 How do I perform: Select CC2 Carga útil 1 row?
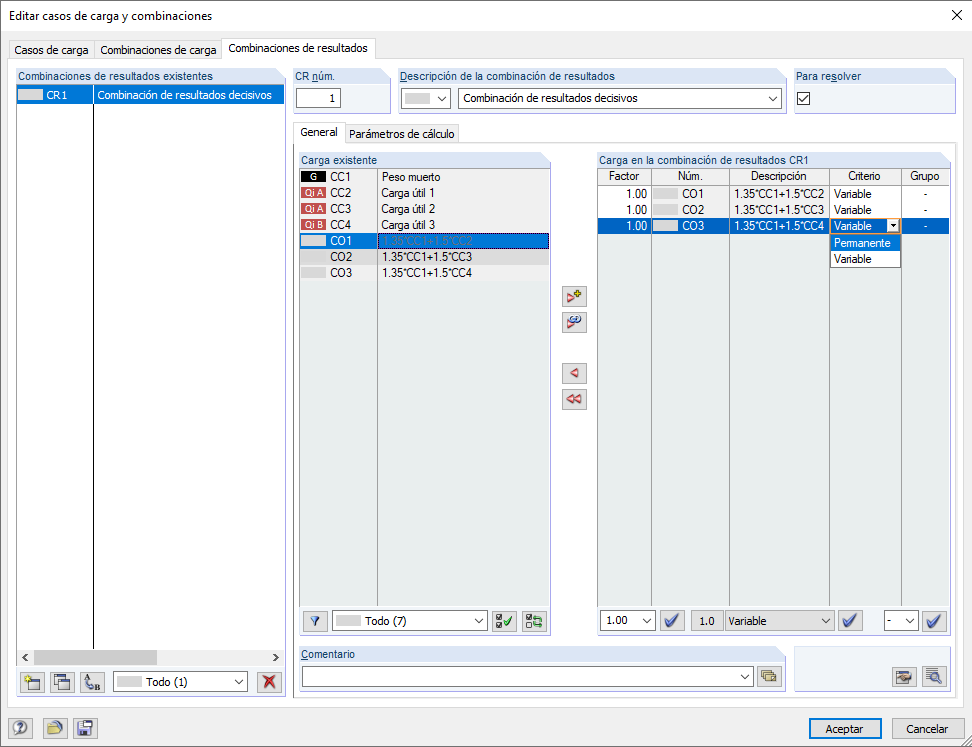pos(424,193)
